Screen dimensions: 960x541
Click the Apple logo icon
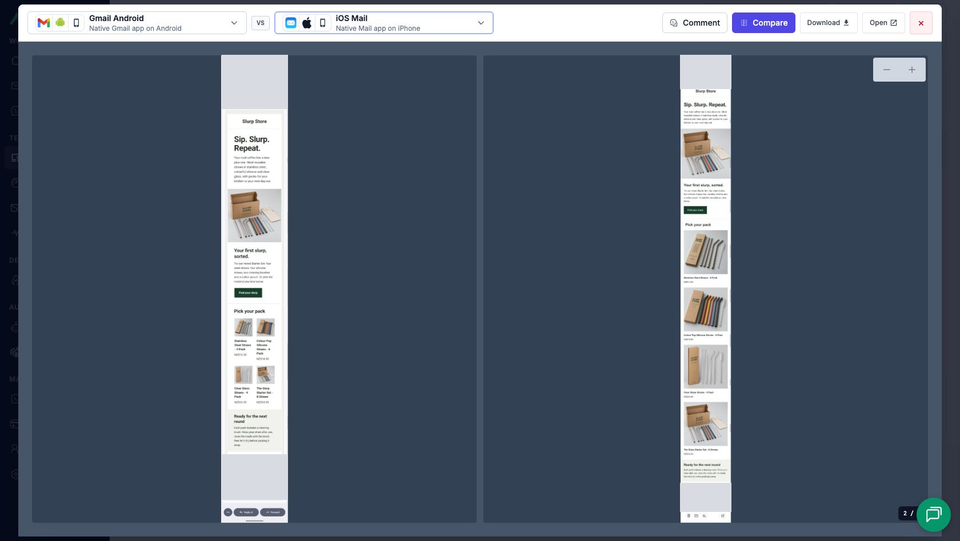point(307,23)
